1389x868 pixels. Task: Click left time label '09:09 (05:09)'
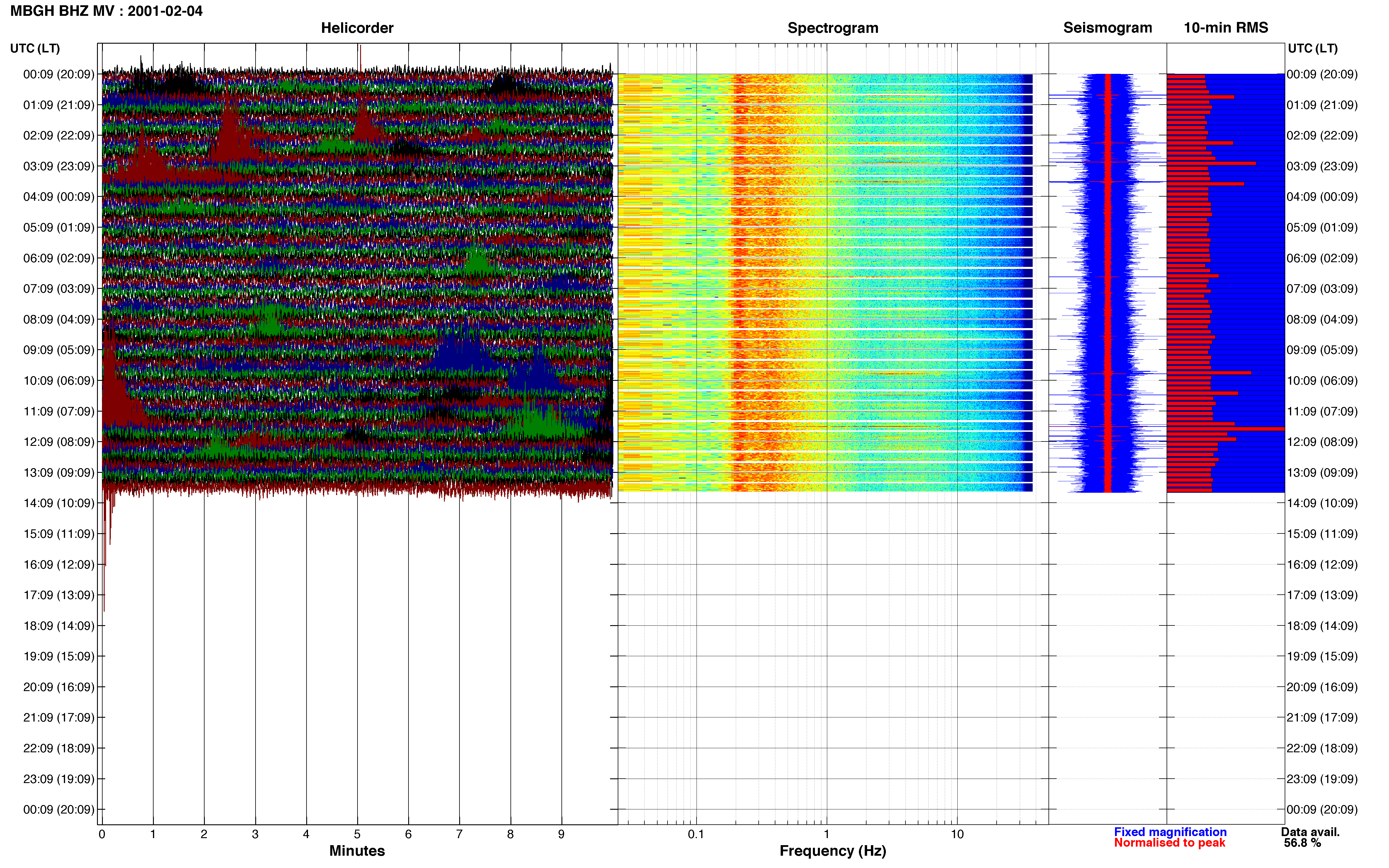point(59,350)
